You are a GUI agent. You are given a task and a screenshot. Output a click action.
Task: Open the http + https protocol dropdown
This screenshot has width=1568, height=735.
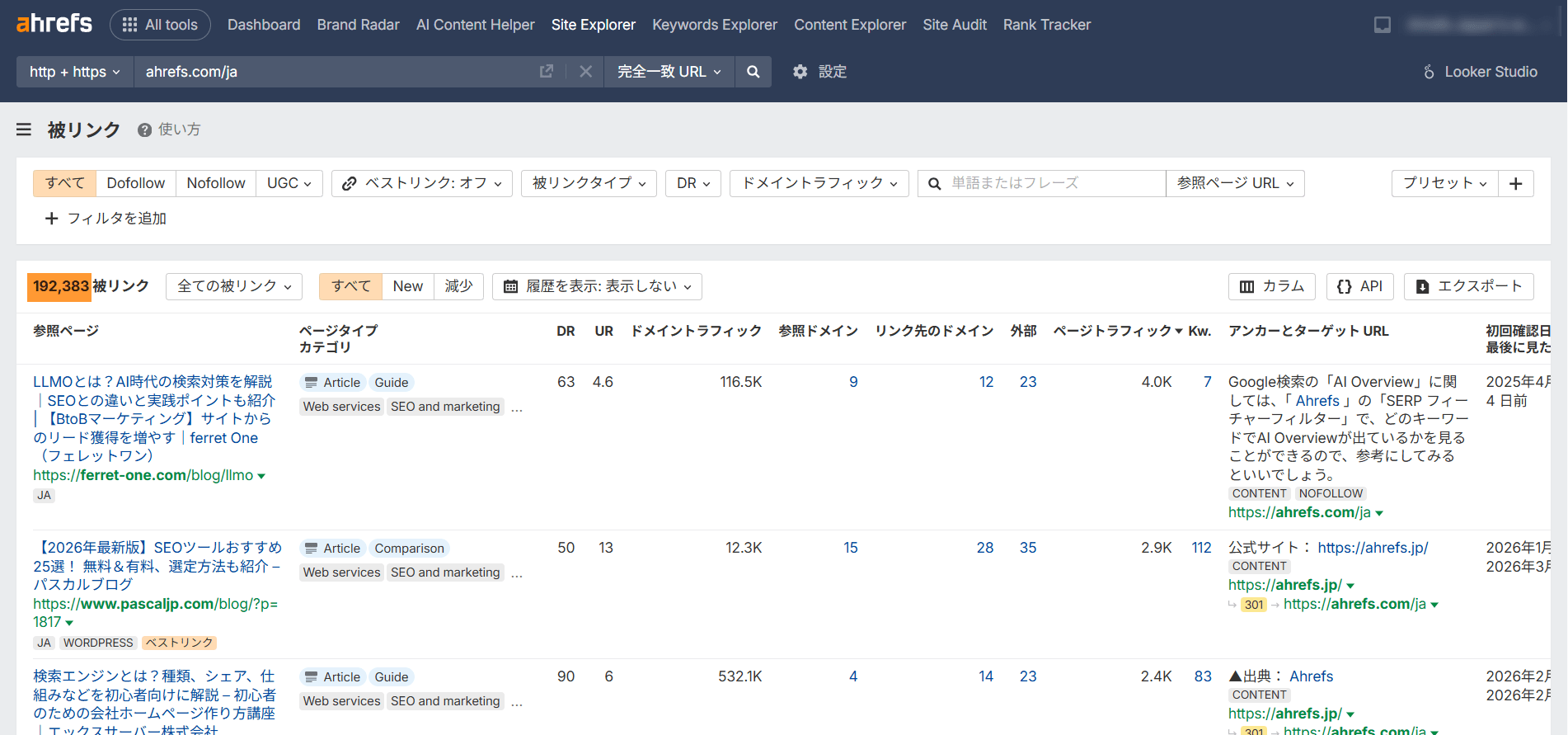click(x=74, y=72)
